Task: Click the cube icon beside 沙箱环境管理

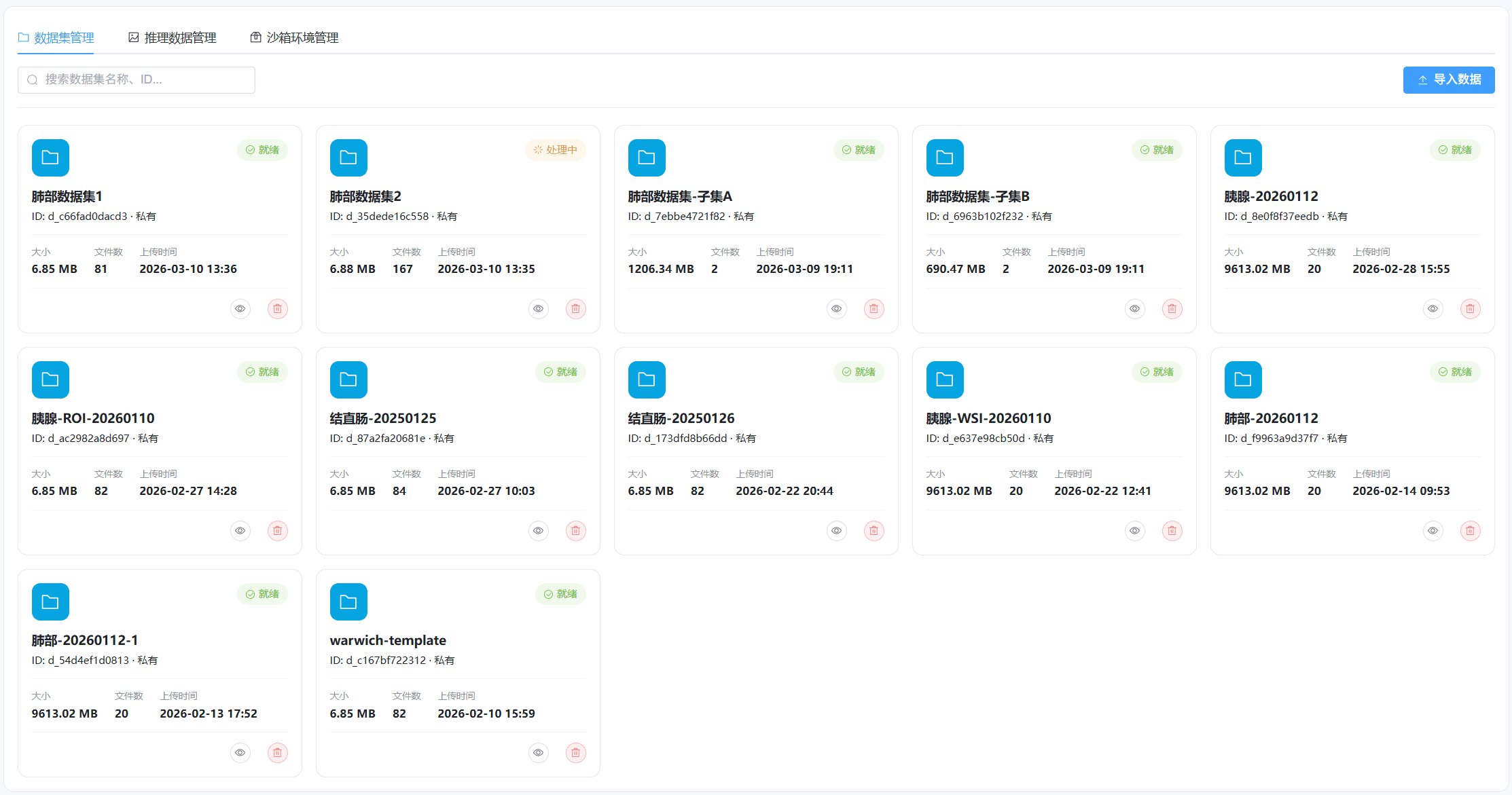Action: [255, 37]
